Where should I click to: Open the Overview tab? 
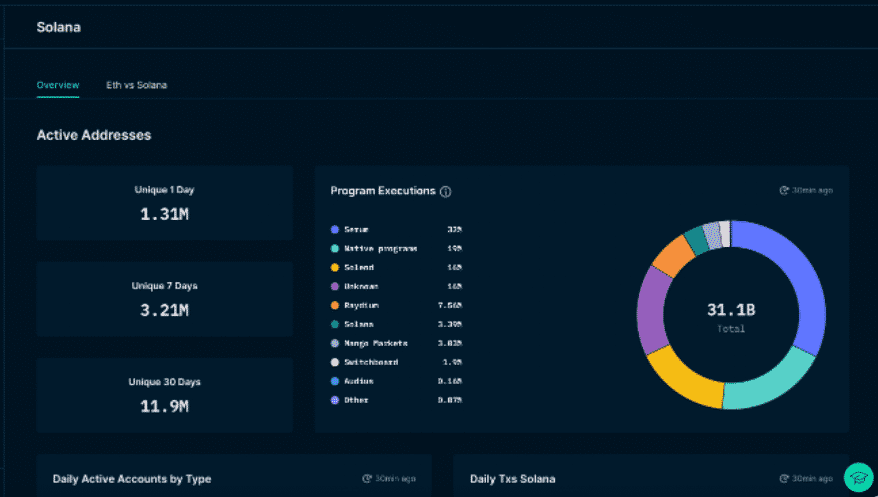(58, 85)
